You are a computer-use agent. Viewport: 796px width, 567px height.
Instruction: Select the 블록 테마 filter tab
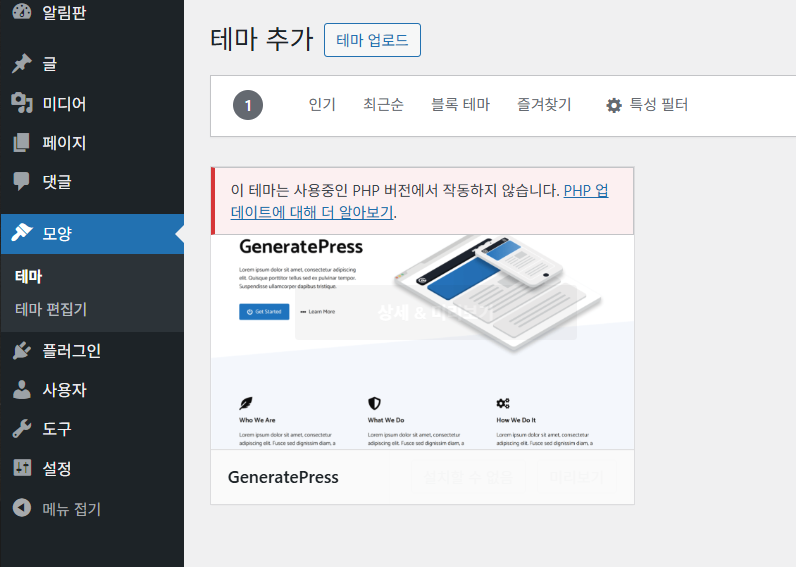(x=460, y=105)
